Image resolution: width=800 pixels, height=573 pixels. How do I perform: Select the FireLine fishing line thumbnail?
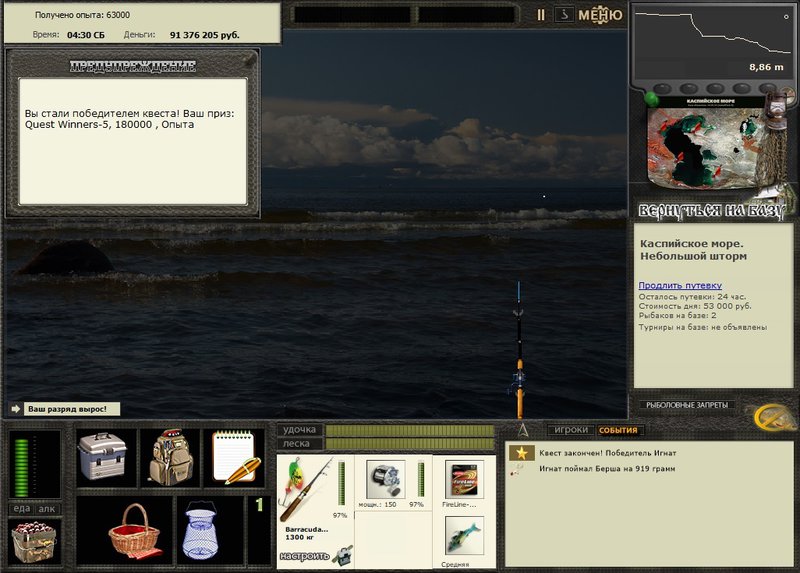464,479
